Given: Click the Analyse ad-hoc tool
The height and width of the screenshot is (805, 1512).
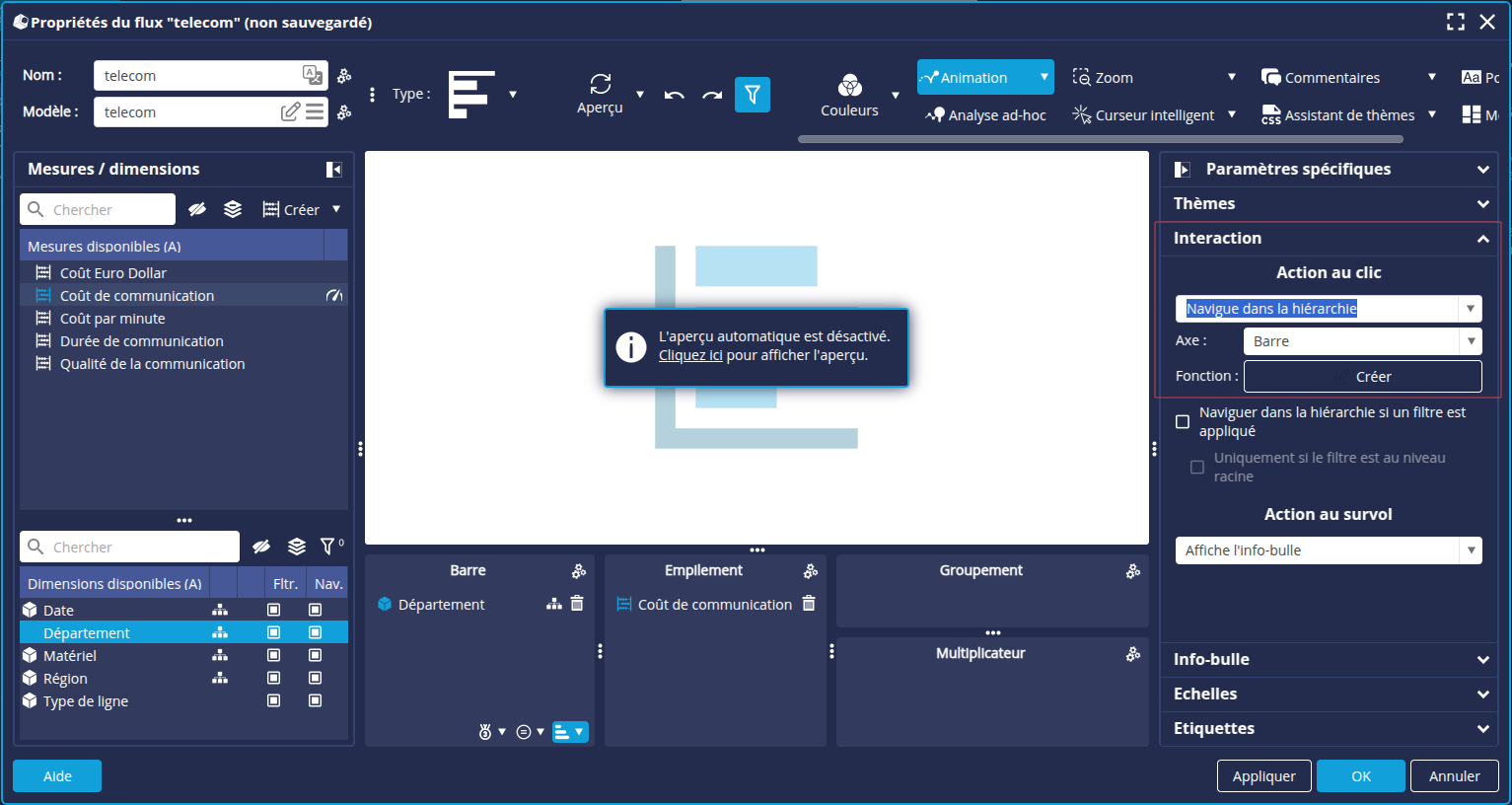Looking at the screenshot, I should click(x=986, y=115).
